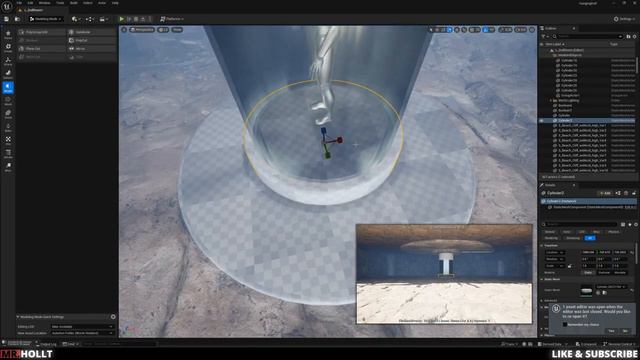Start the Mirror tool
The height and width of the screenshot is (360, 640).
91,49
